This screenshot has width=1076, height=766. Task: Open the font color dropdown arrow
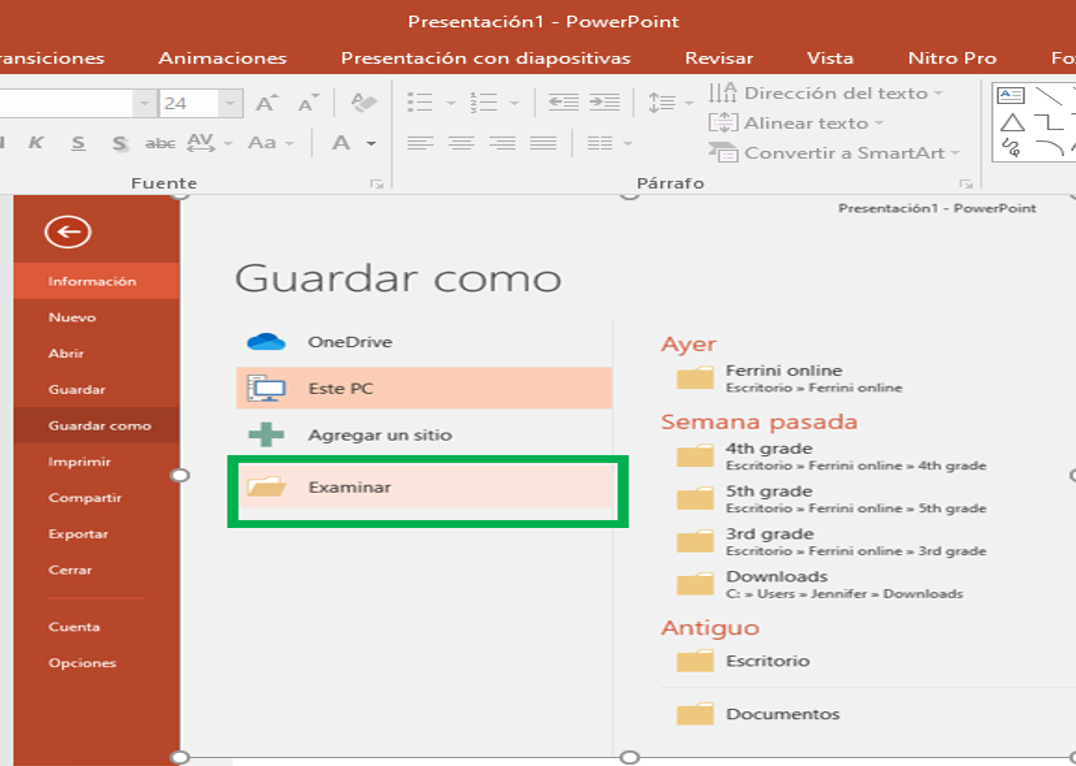coord(371,143)
